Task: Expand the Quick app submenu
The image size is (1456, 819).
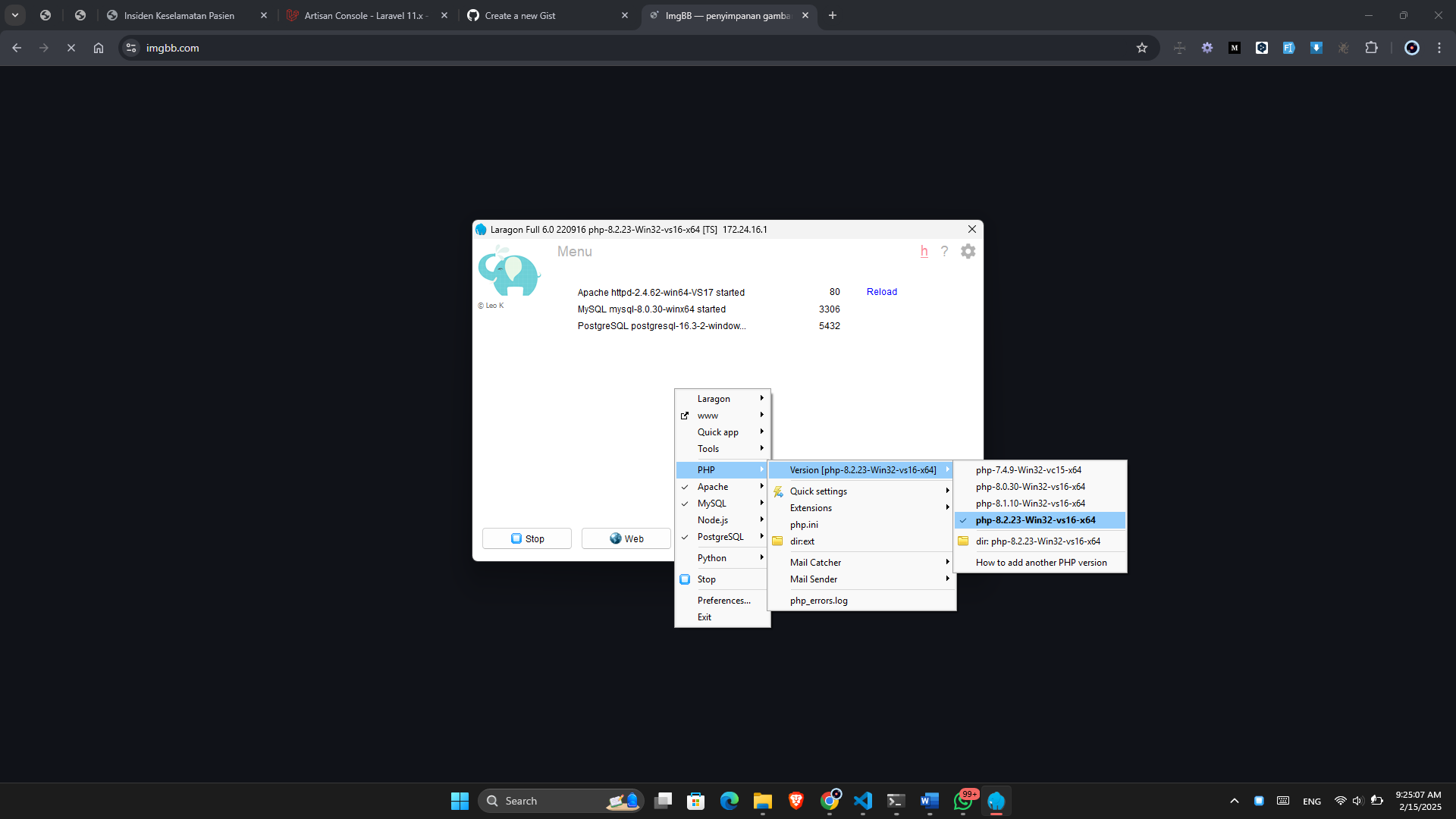Action: click(x=722, y=432)
